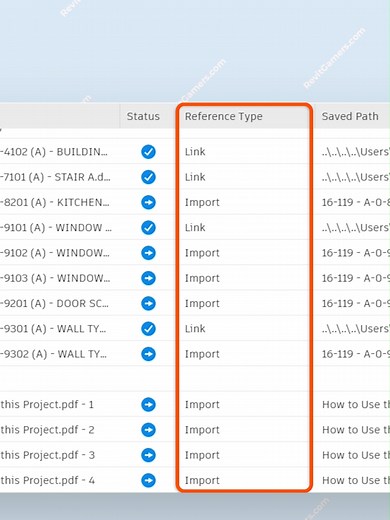390x520 pixels.
Task: Sort by the Status column header
Action: (143, 116)
